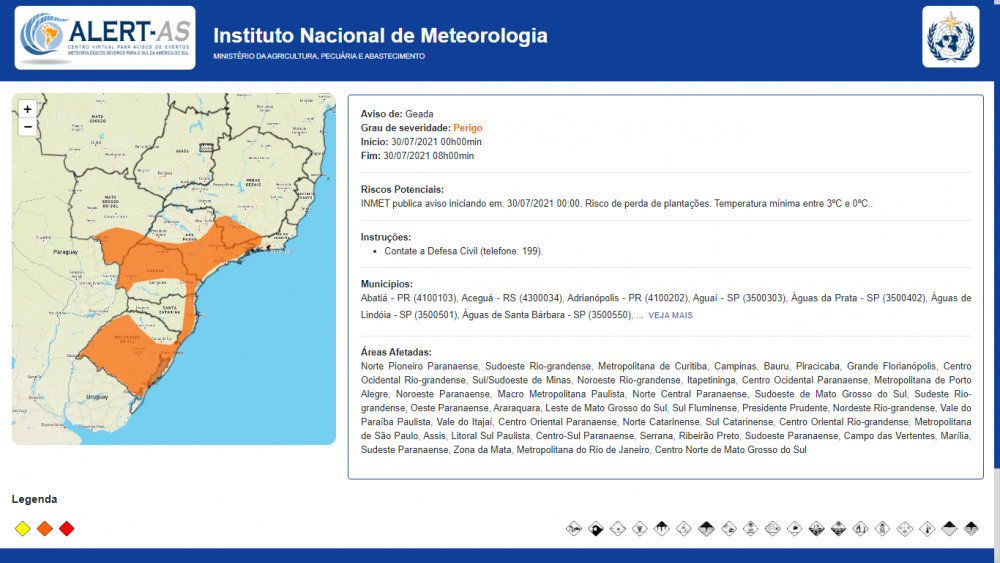Select the leftmost hazard type icon
This screenshot has height=563, width=1000.
pyautogui.click(x=573, y=528)
